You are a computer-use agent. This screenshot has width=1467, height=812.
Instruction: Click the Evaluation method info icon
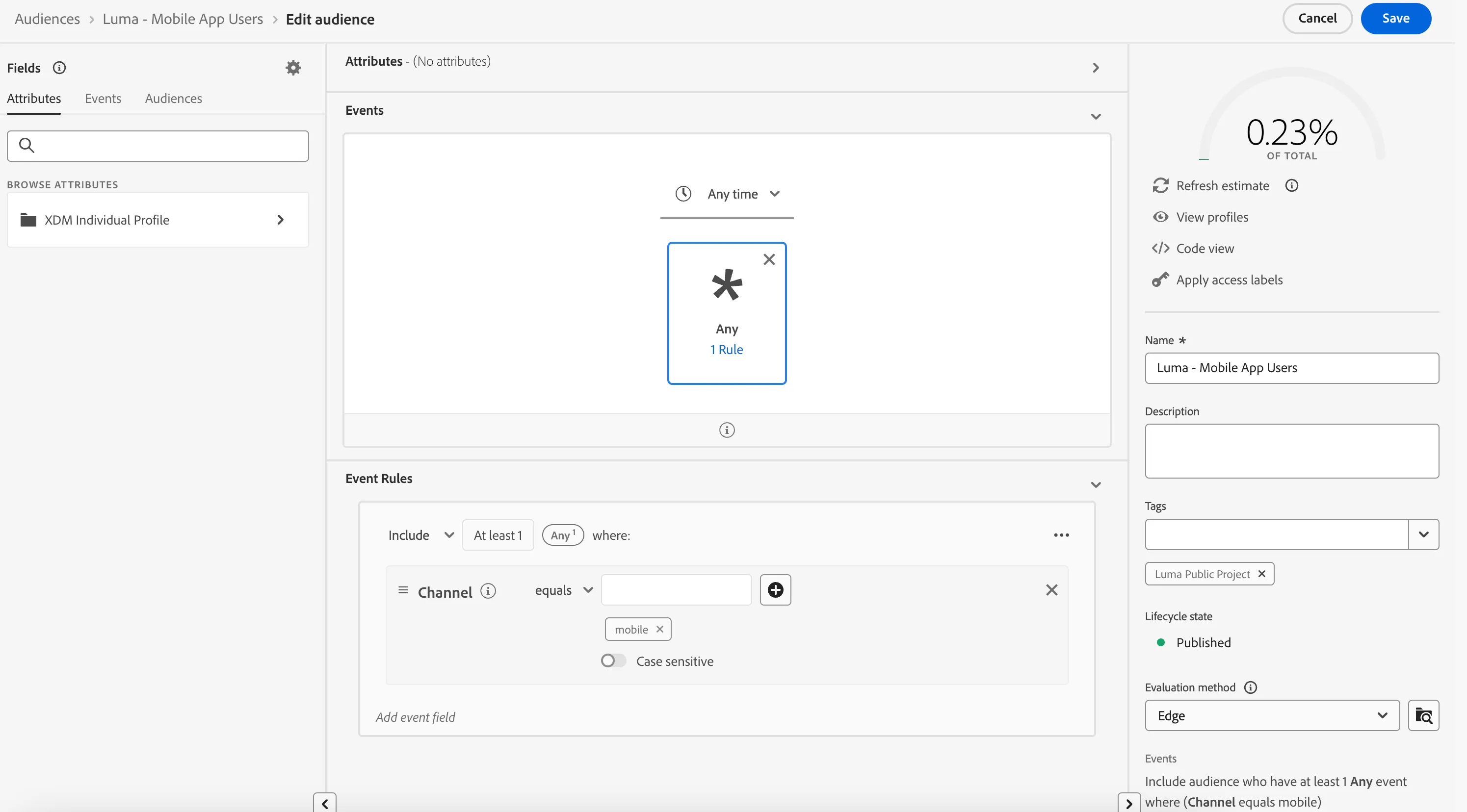[1251, 687]
